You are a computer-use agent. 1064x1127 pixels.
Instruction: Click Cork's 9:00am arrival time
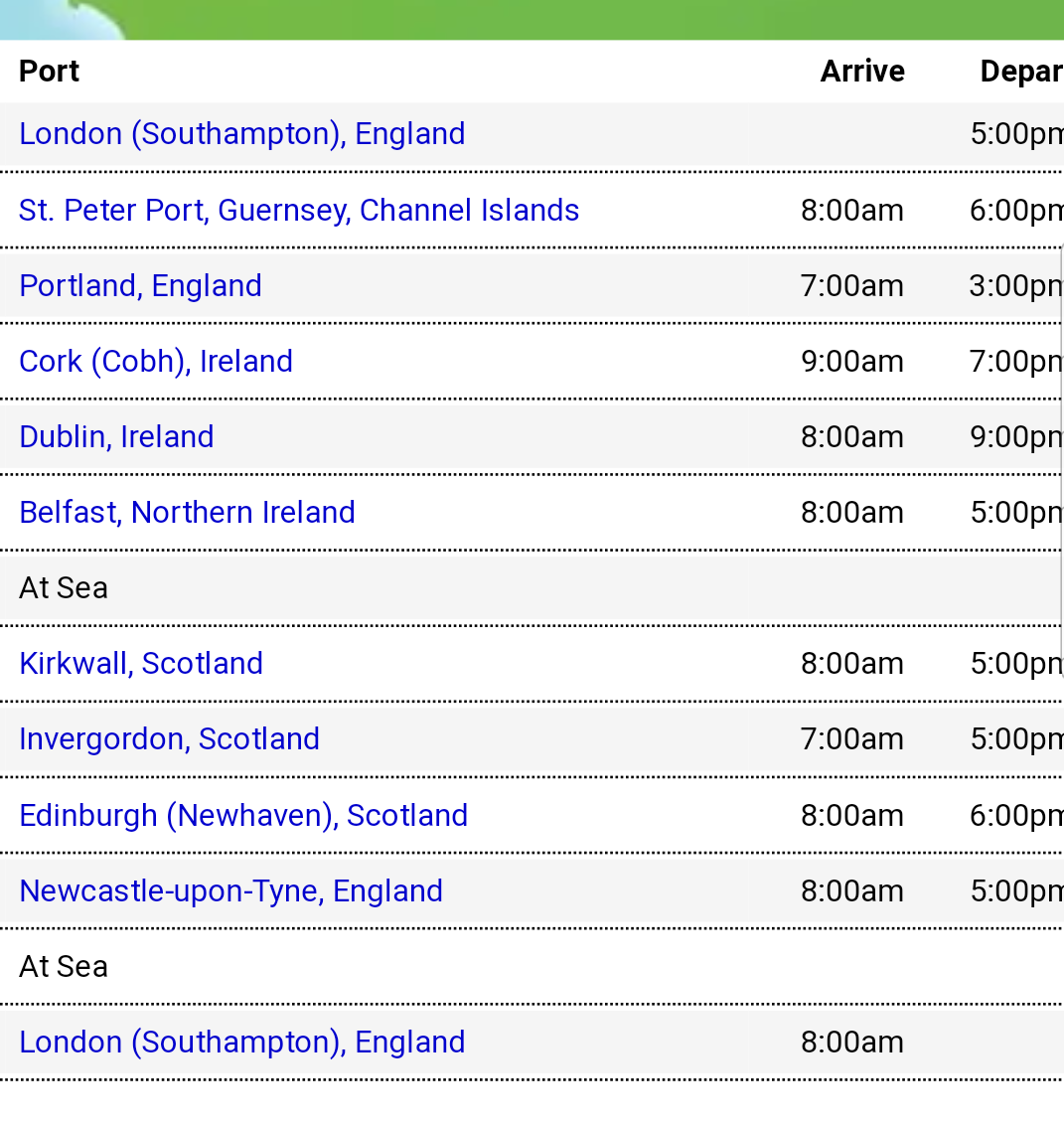point(851,362)
